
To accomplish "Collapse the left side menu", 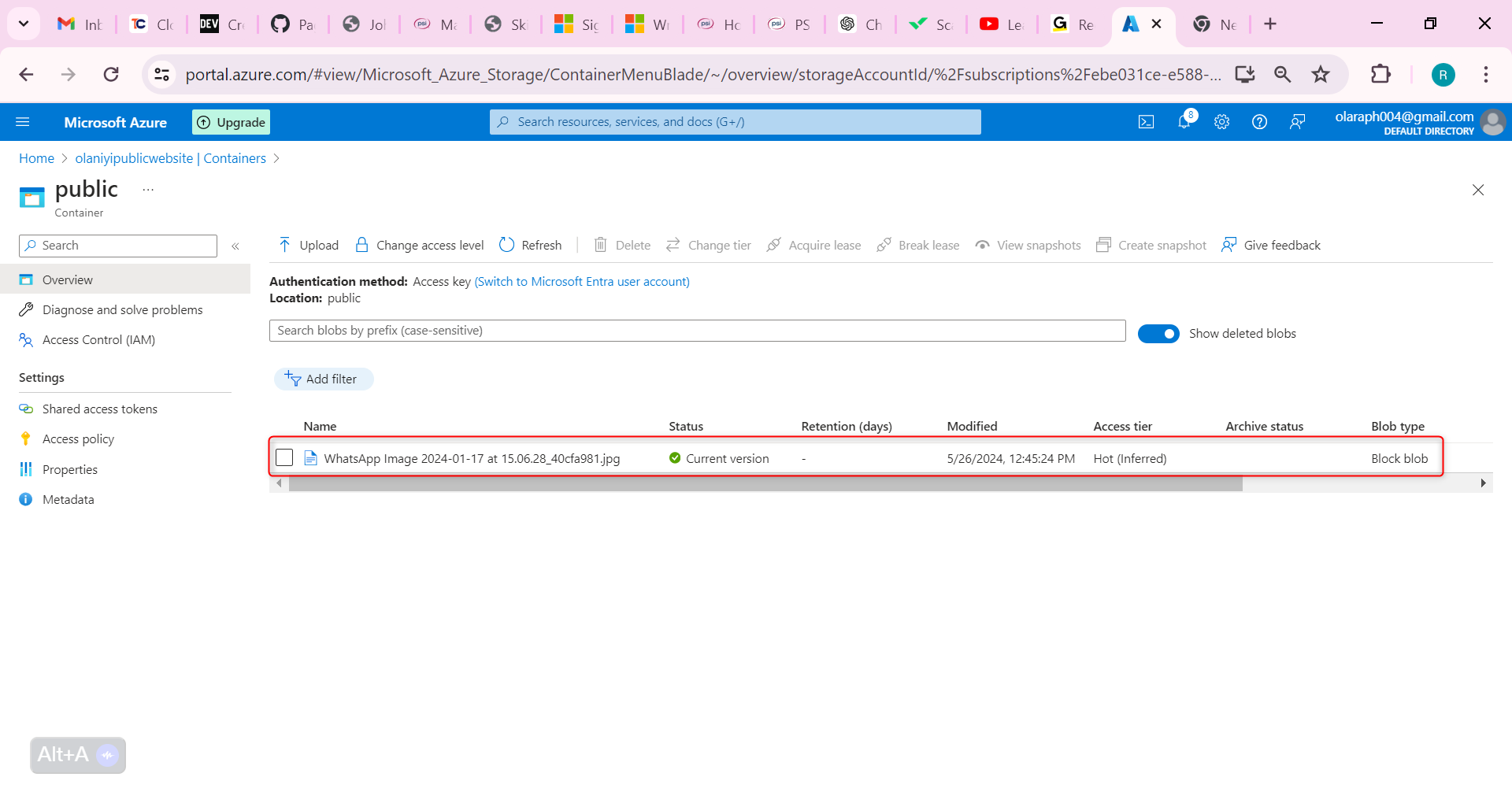I will click(235, 246).
